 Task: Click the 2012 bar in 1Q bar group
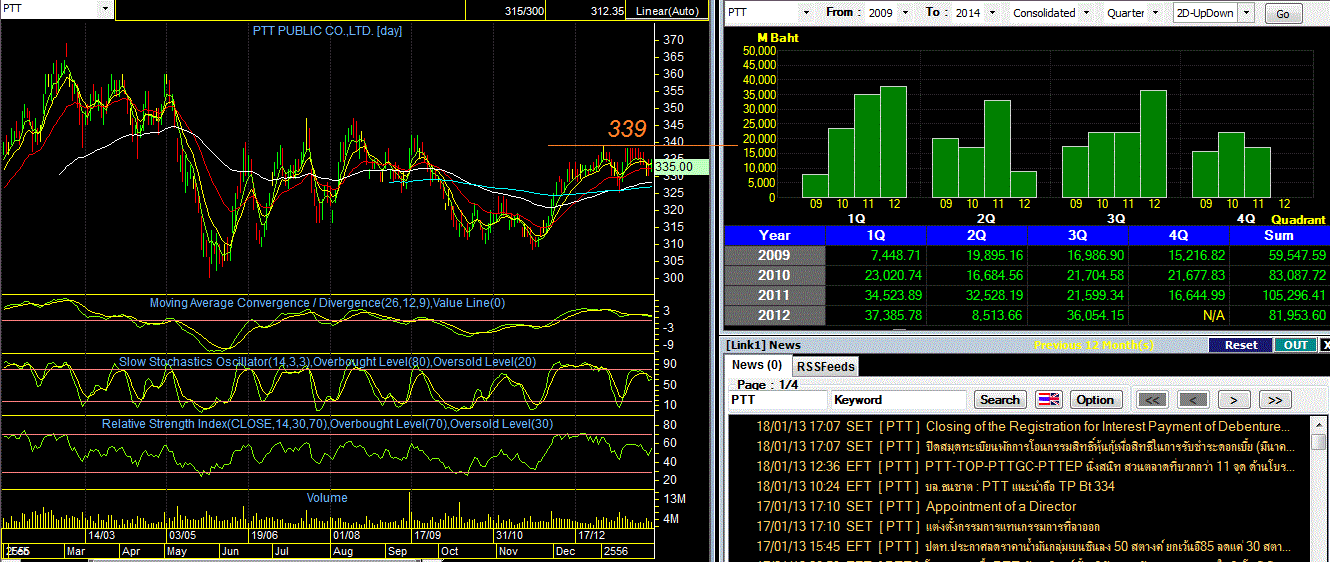[892, 142]
